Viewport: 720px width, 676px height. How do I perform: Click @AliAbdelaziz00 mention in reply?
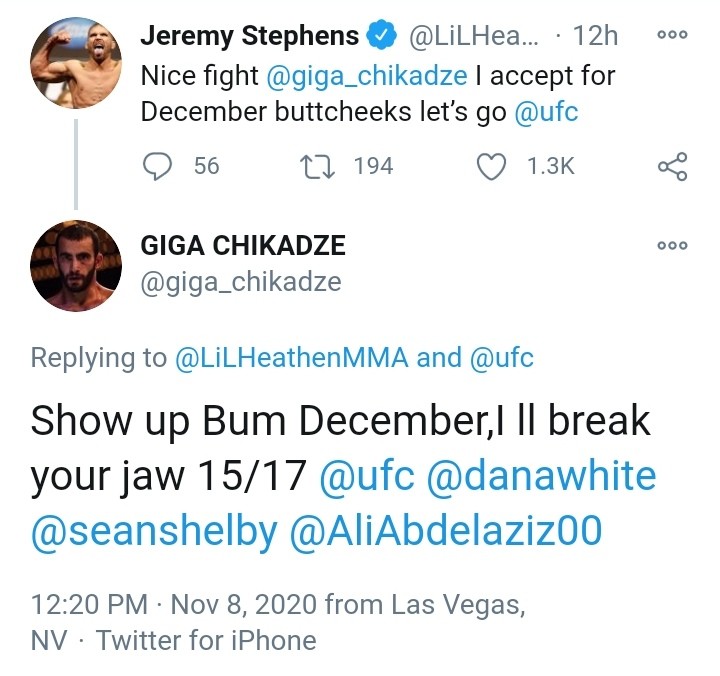click(446, 531)
